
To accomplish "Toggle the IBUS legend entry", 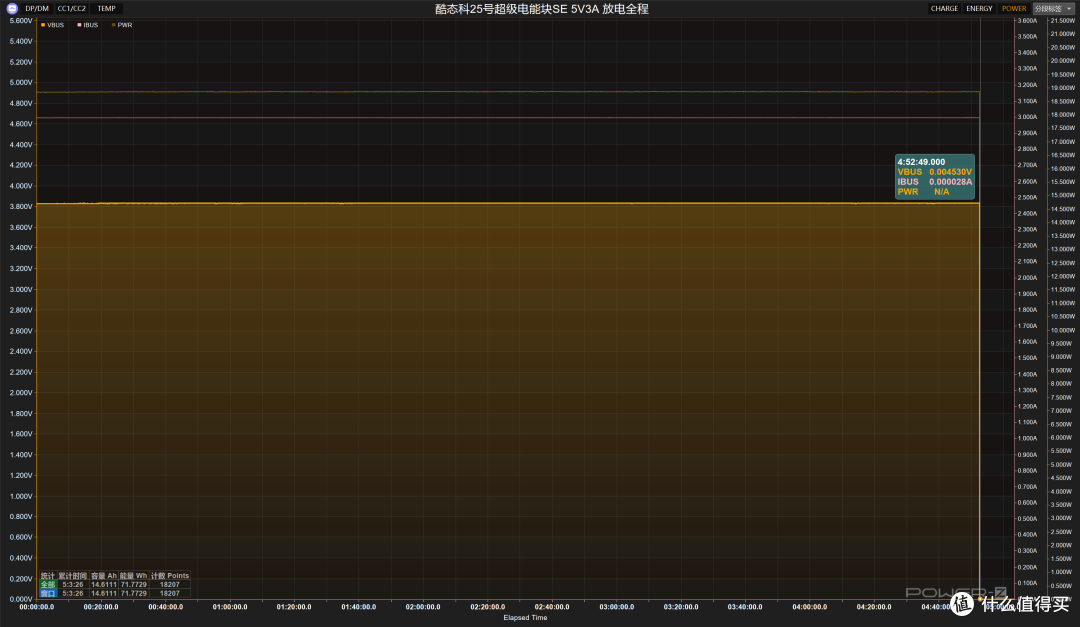I will click(87, 25).
